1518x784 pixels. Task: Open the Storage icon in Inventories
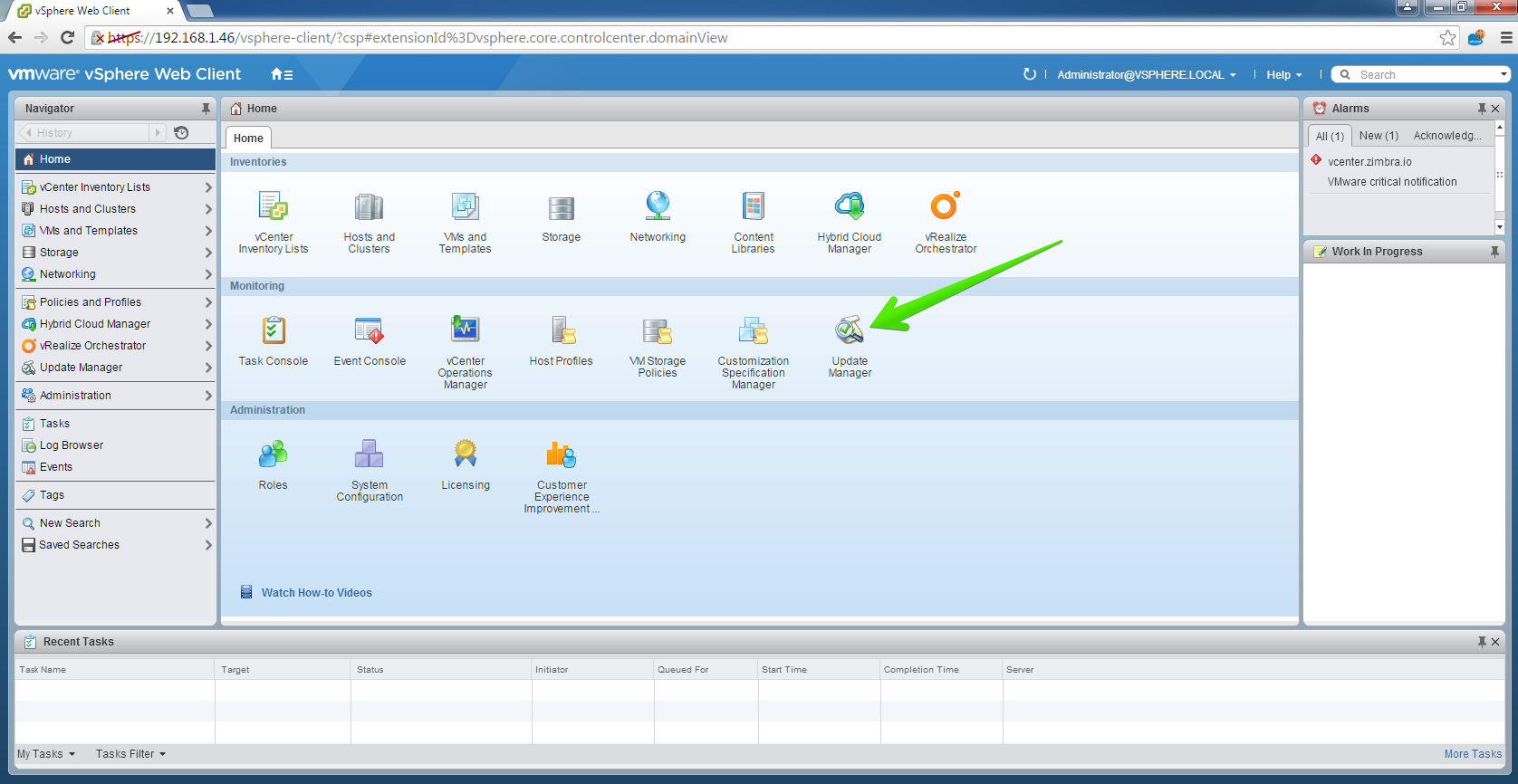562,208
